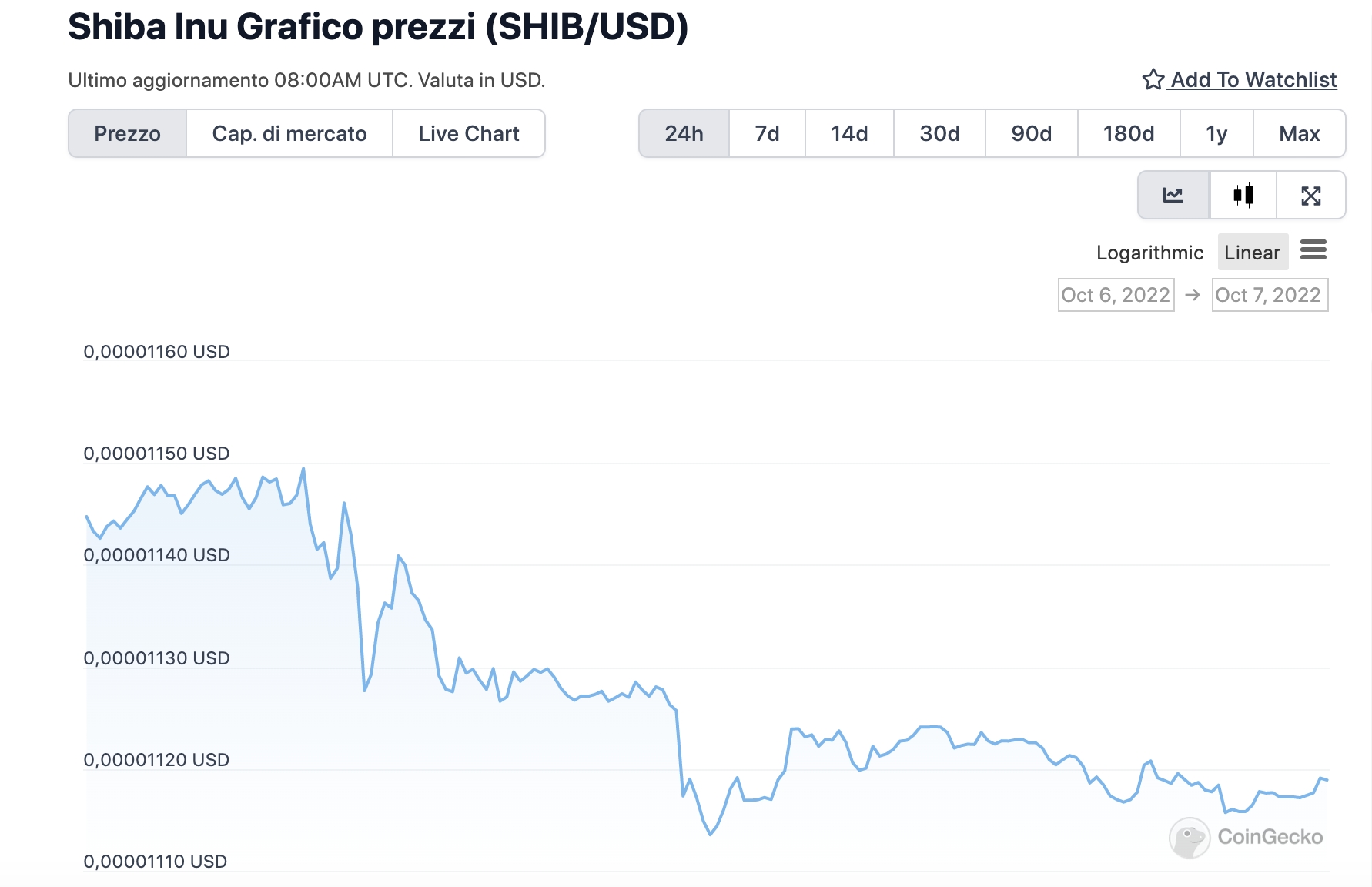Switch to candlestick chart view icon
Viewport: 1372px width, 887px height.
click(x=1243, y=196)
